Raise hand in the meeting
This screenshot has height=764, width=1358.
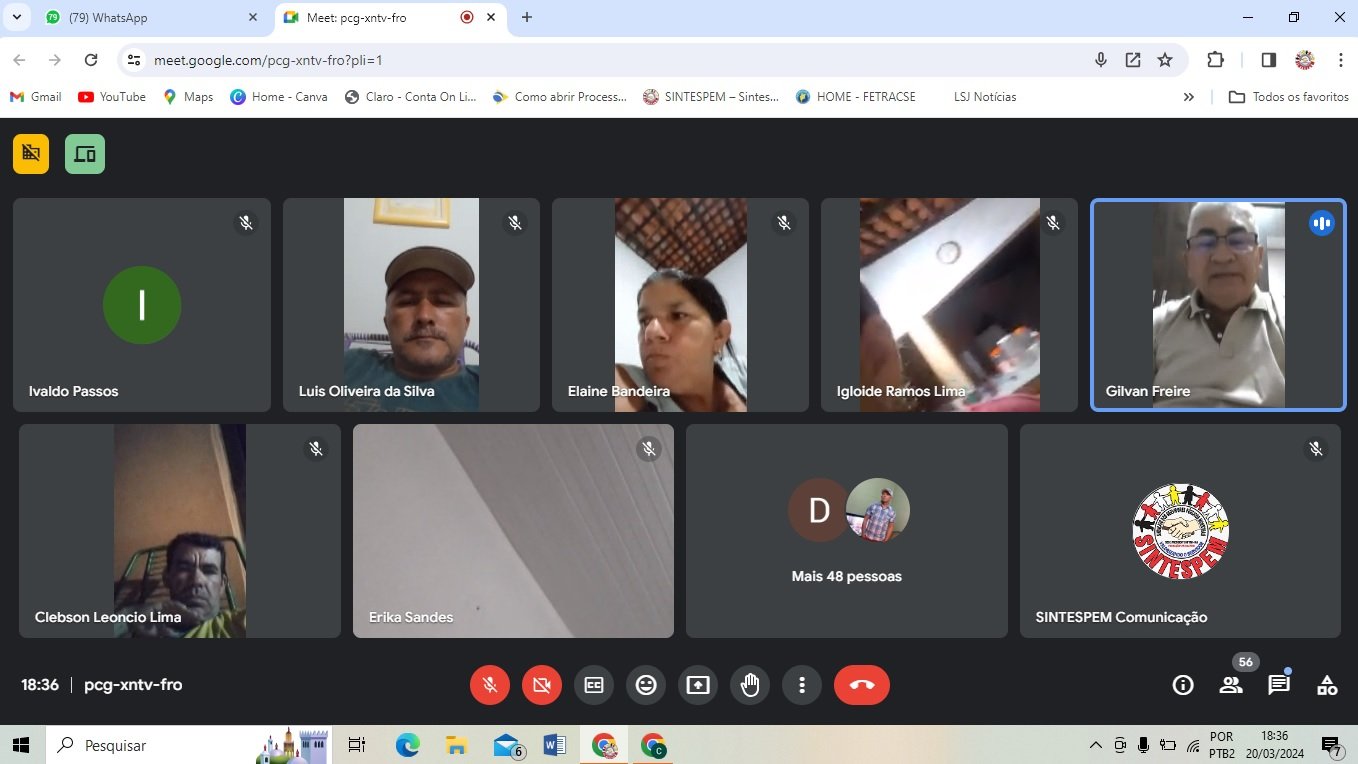tap(750, 685)
